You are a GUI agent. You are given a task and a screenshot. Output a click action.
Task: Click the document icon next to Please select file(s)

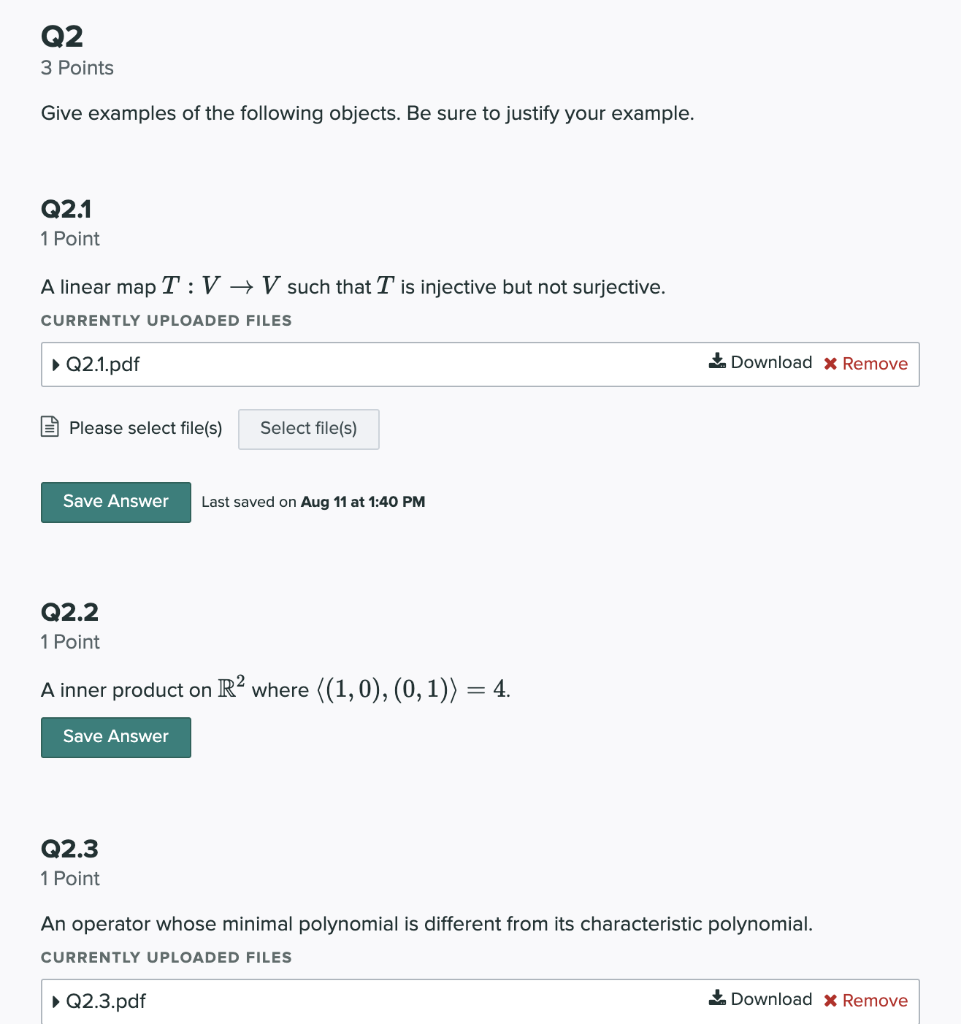pos(48,425)
